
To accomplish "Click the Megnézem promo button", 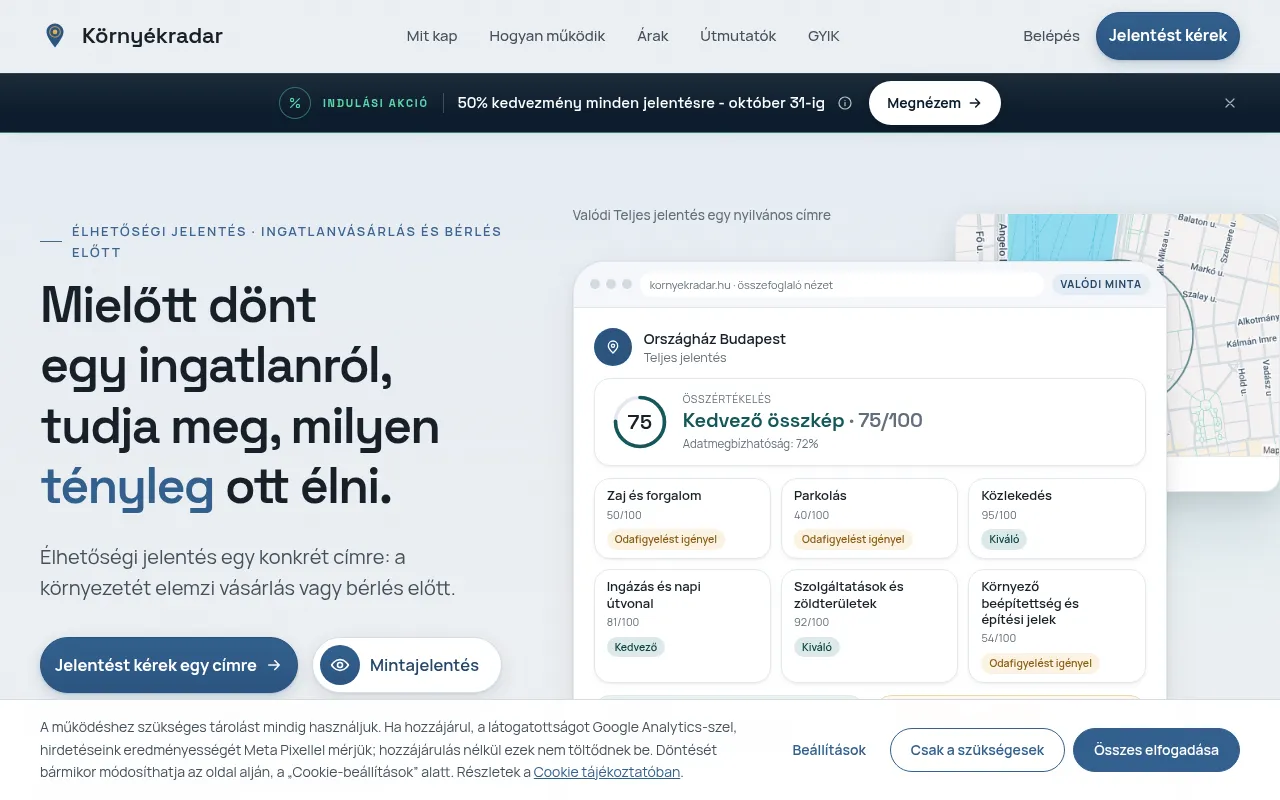I will point(934,103).
